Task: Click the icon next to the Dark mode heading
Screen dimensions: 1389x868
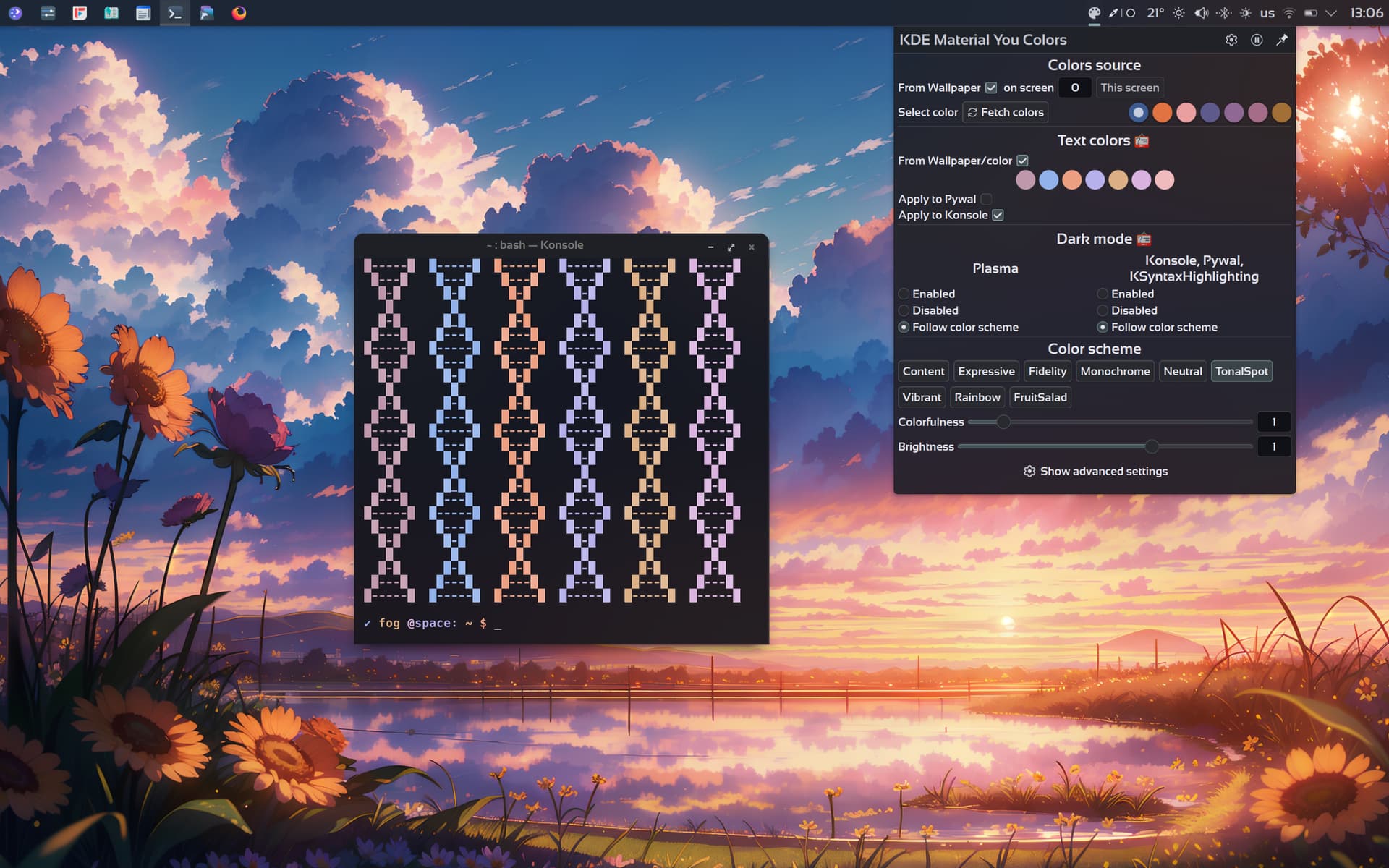Action: pos(1144,239)
